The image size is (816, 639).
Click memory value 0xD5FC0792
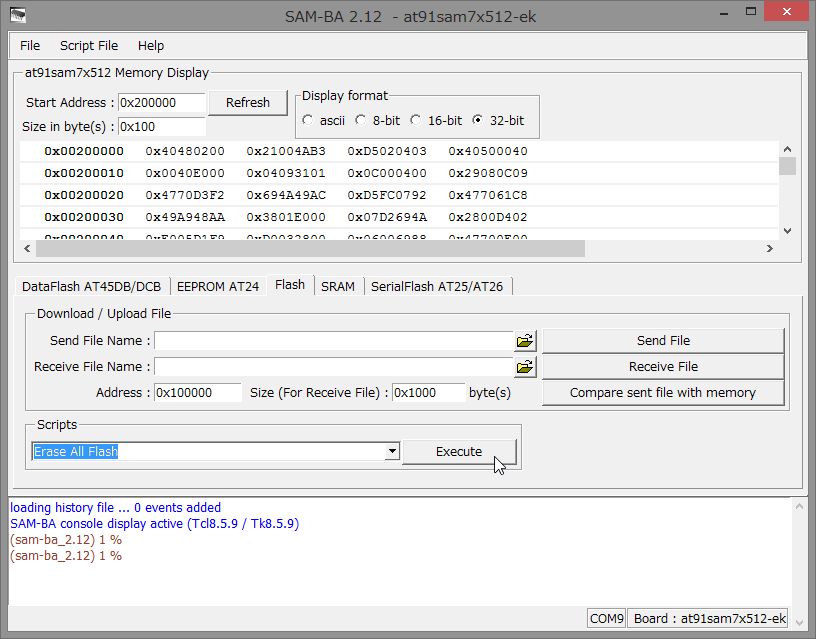(x=387, y=195)
